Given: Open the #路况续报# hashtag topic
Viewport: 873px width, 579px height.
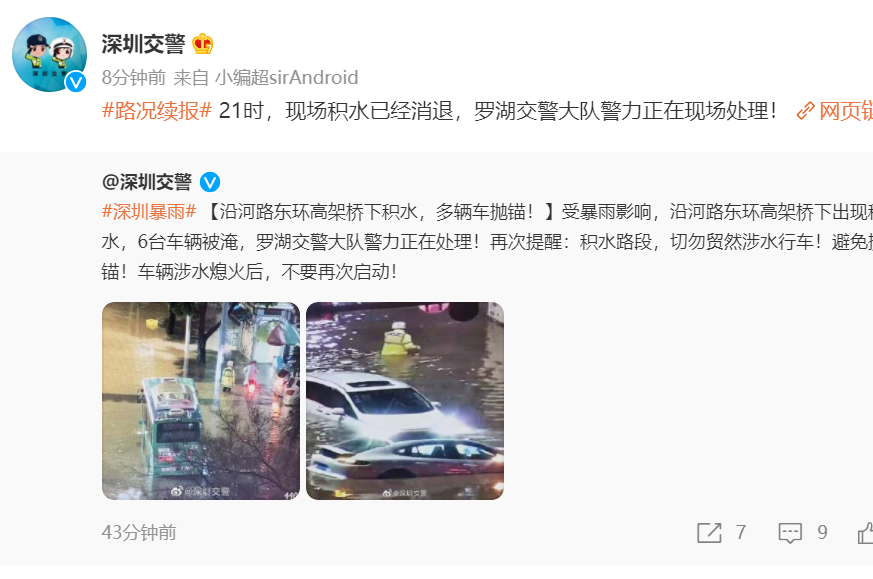Looking at the screenshot, I should (156, 111).
